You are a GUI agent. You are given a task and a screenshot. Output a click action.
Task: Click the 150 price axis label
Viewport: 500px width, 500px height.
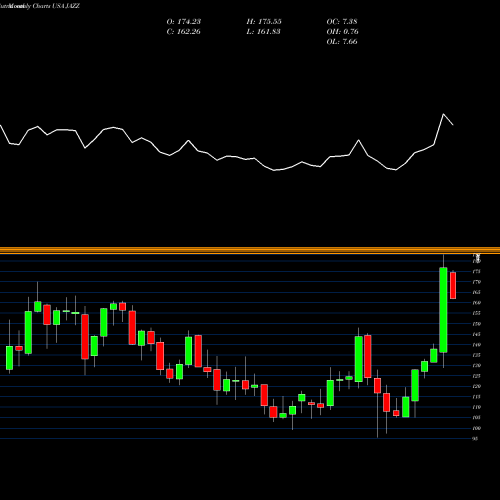477,324
